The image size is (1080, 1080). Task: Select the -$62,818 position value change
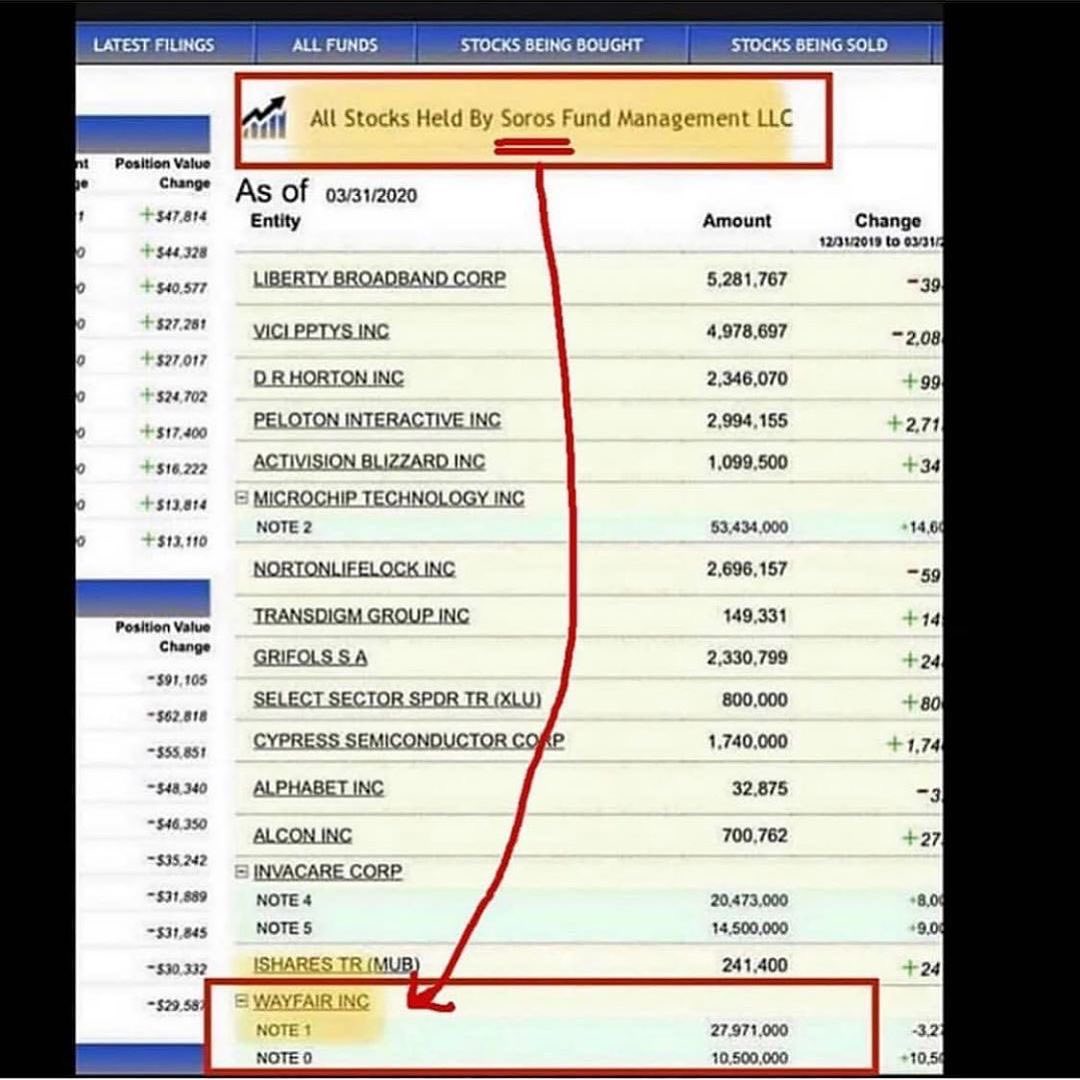point(177,716)
